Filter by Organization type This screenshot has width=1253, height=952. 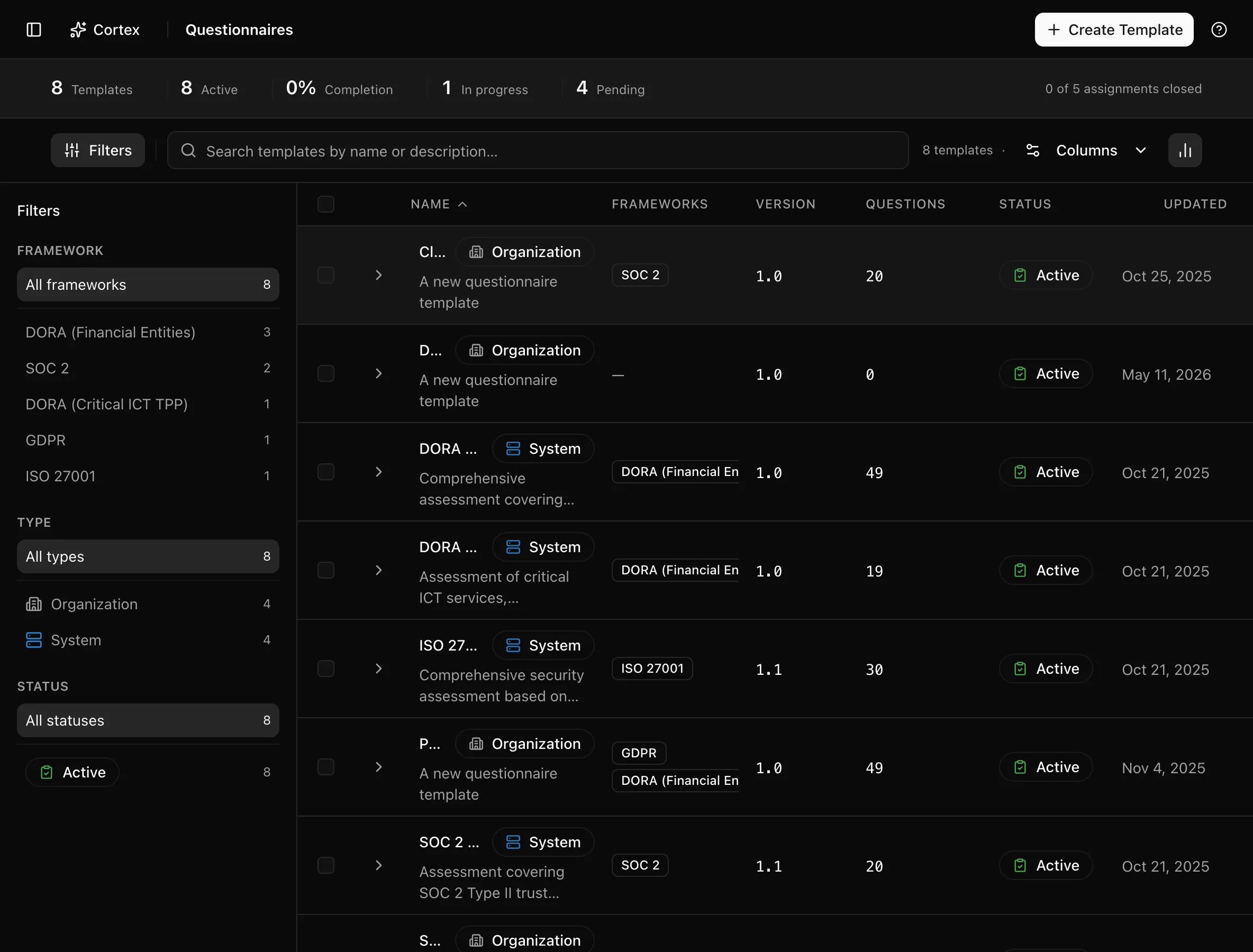click(148, 604)
